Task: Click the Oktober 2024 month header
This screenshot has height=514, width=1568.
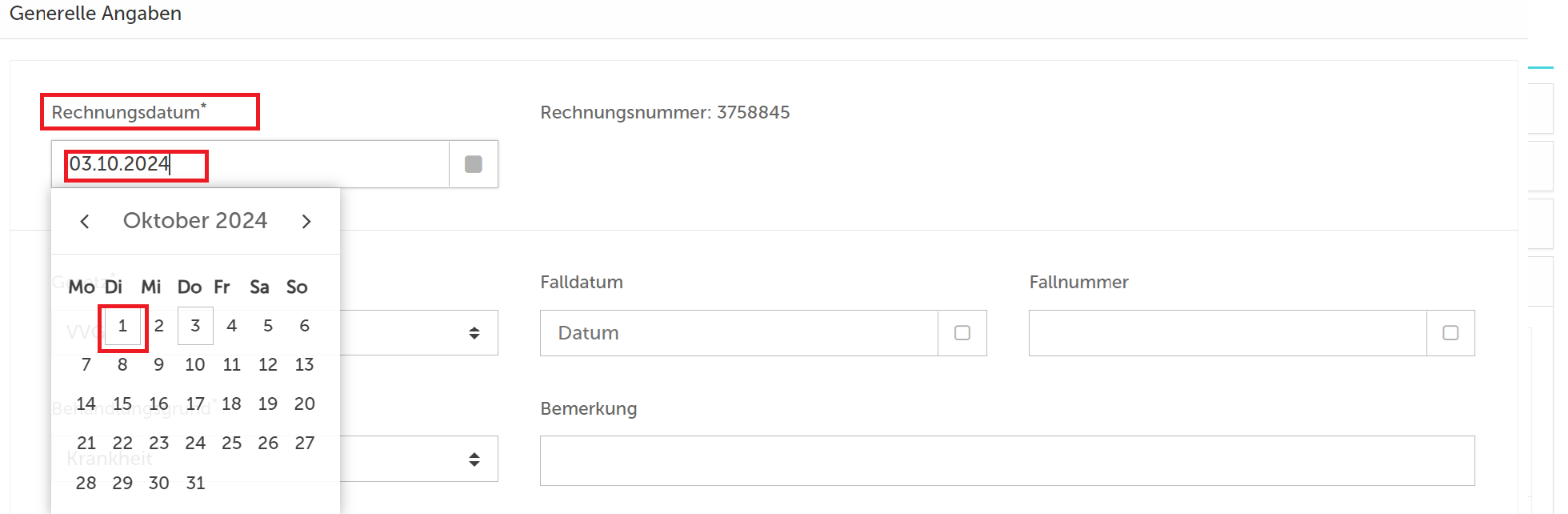Action: 195,221
